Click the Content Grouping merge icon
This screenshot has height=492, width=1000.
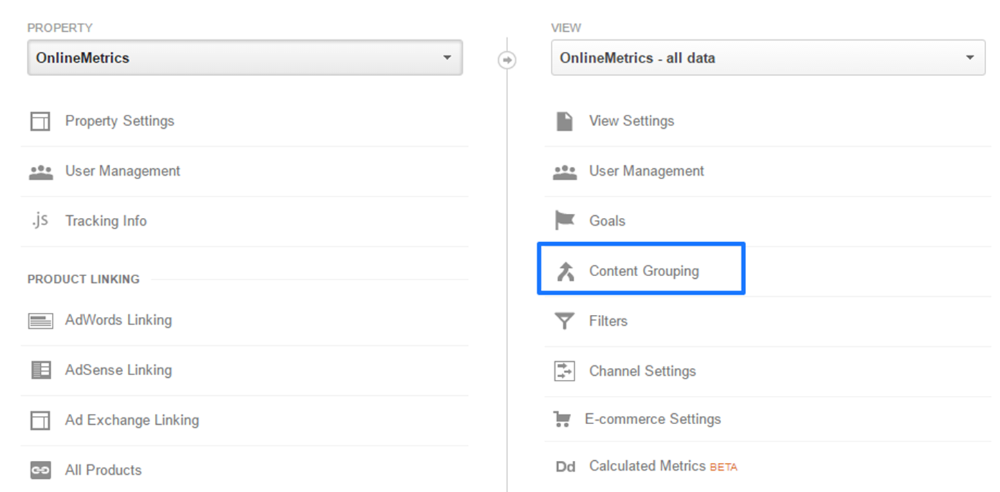(x=565, y=271)
